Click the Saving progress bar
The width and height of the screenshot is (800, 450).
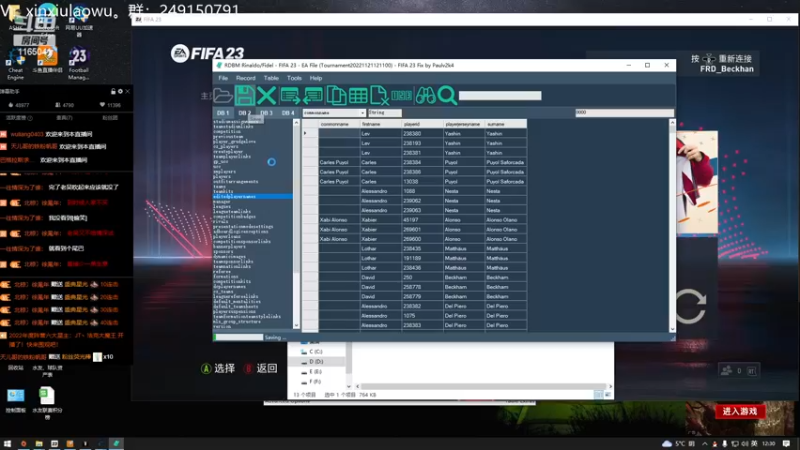click(x=238, y=337)
